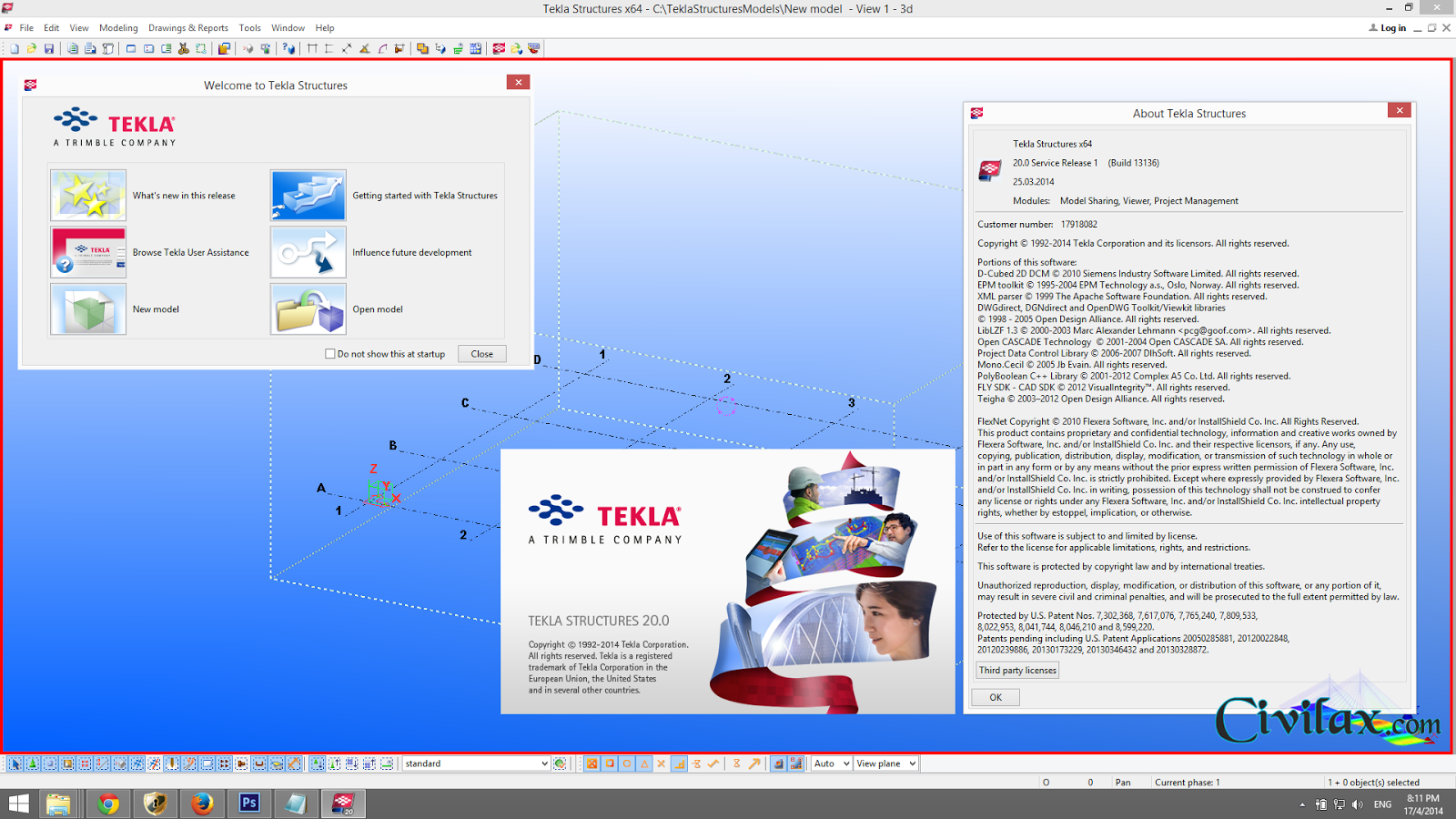Click the 'What's new in this release' stars icon

point(88,196)
